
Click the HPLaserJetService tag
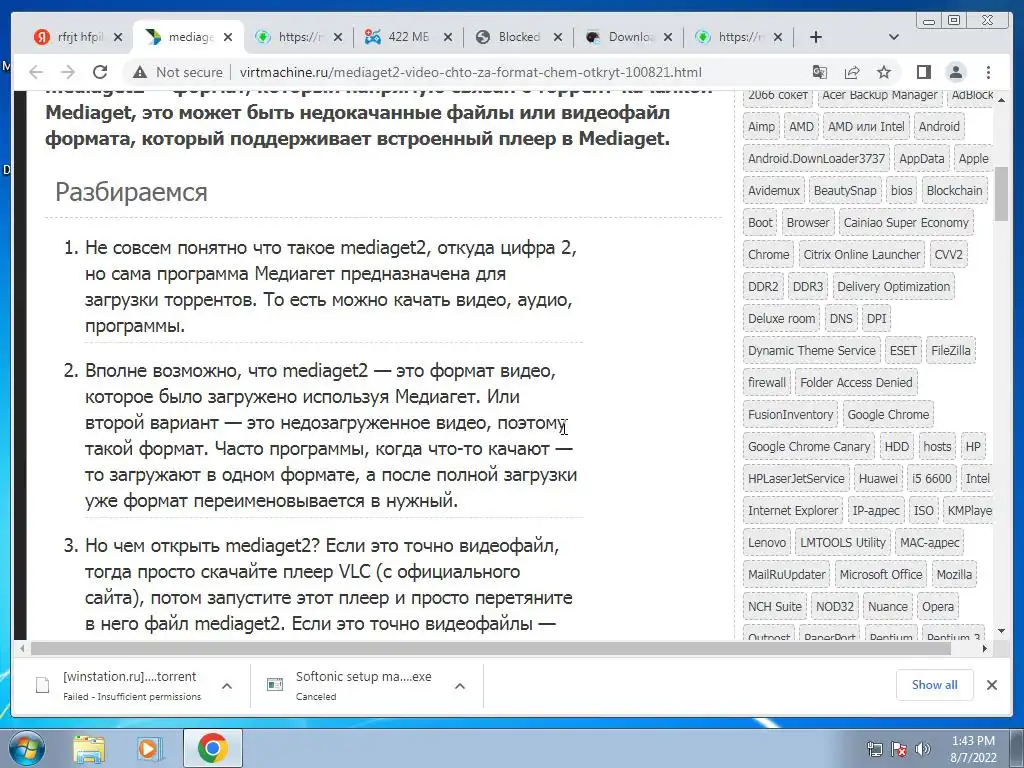(x=796, y=479)
